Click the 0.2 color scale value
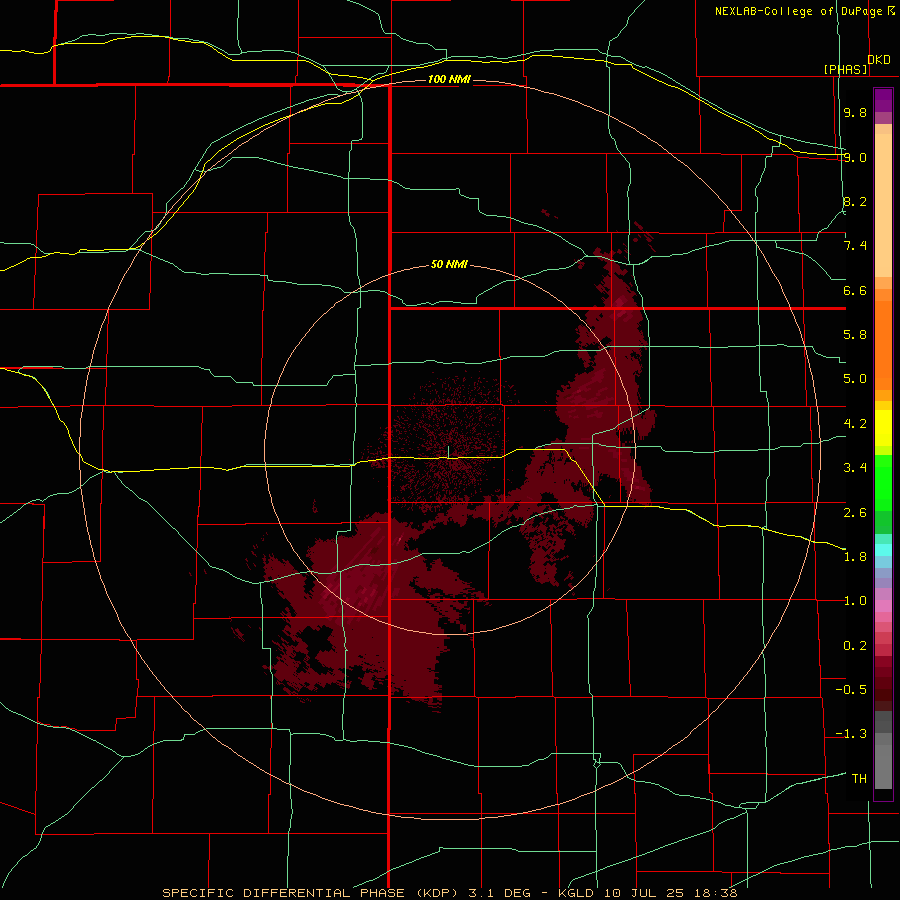Image resolution: width=900 pixels, height=900 pixels. pos(855,646)
